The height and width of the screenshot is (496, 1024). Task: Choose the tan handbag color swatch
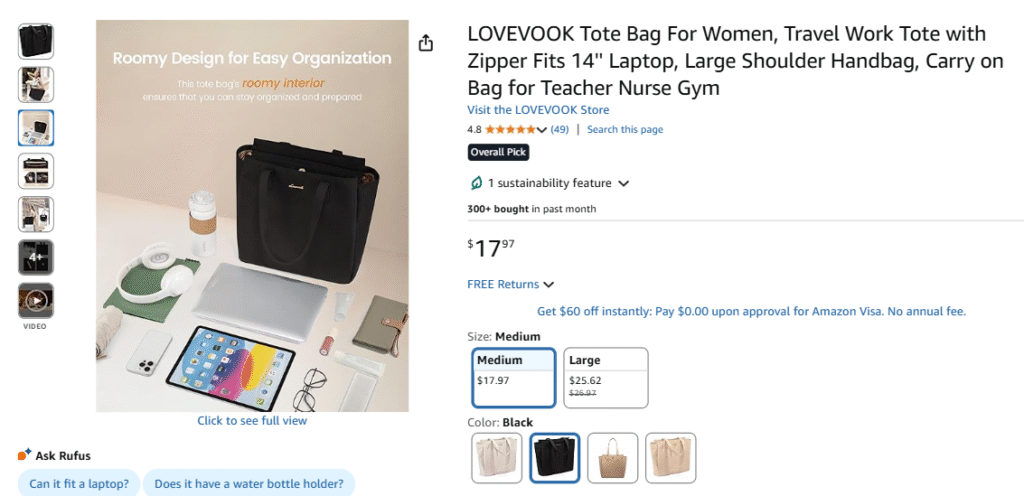pyautogui.click(x=613, y=458)
